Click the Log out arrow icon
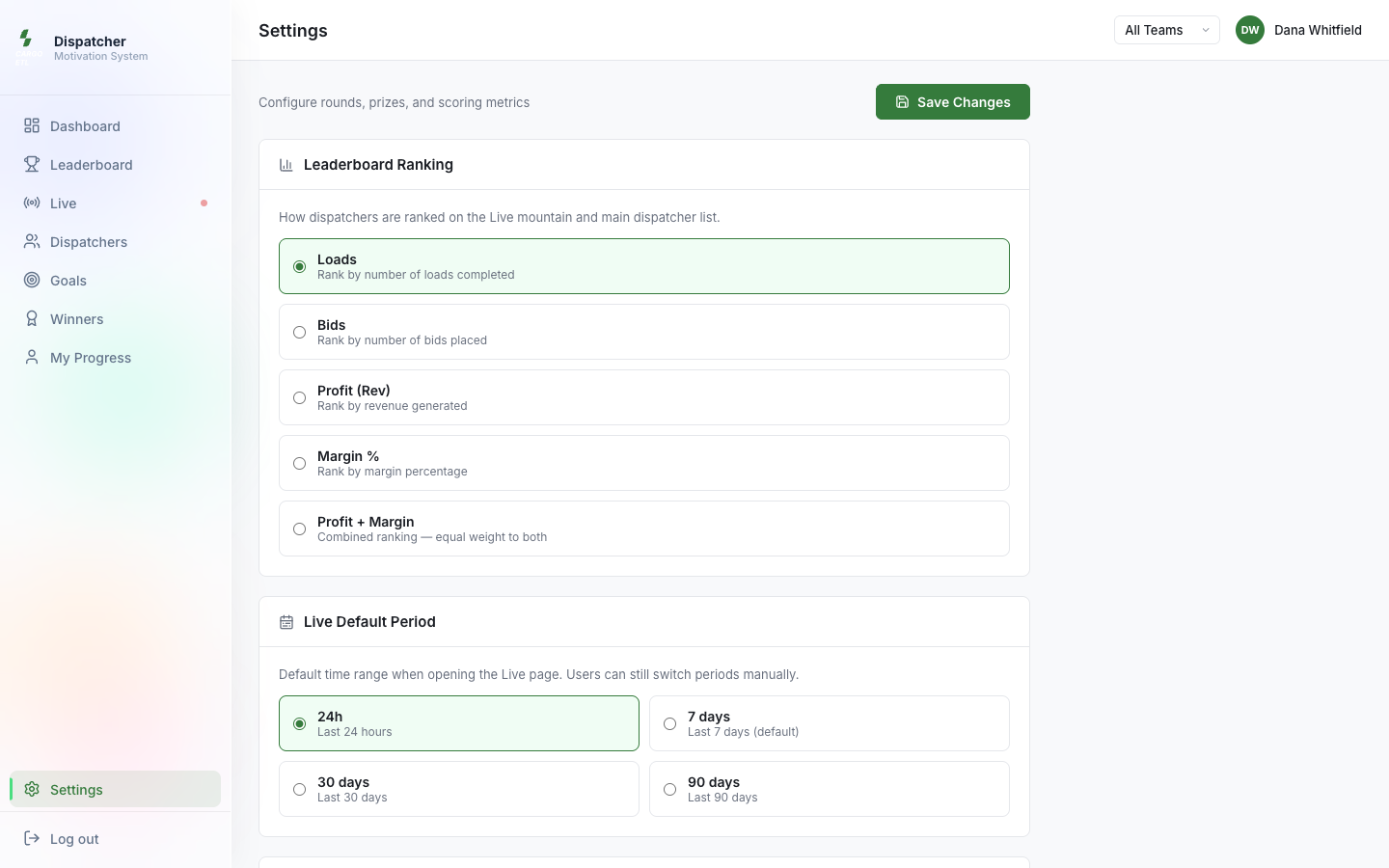The width and height of the screenshot is (1389, 868). [32, 838]
